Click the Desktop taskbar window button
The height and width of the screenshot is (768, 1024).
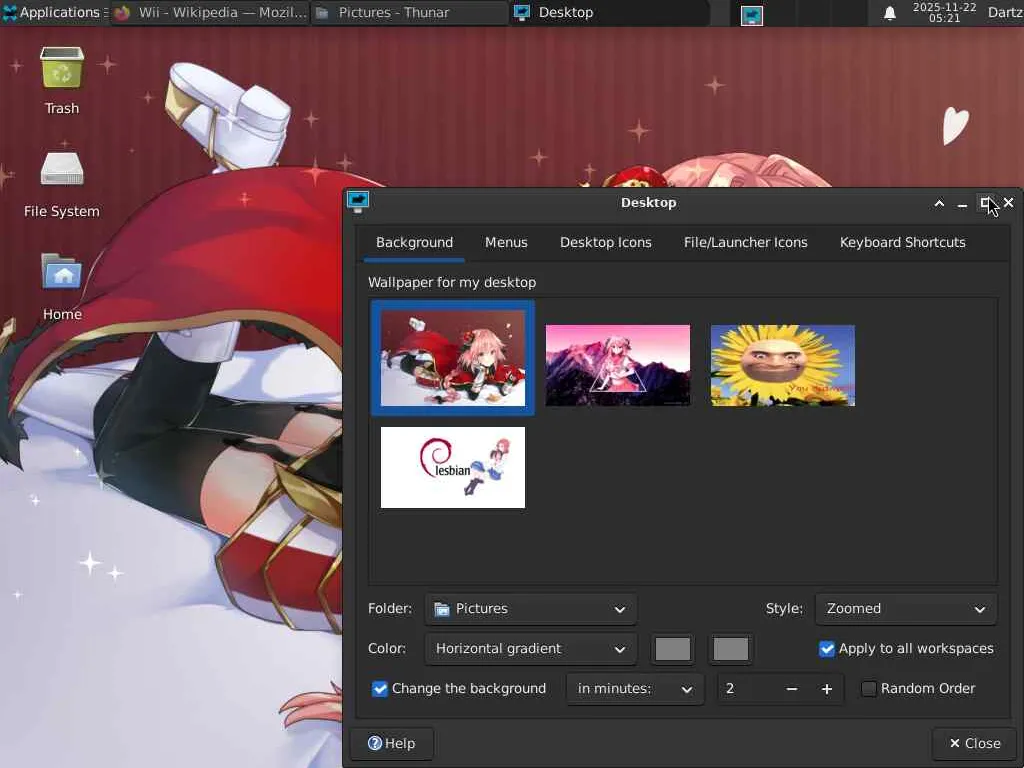tap(609, 12)
